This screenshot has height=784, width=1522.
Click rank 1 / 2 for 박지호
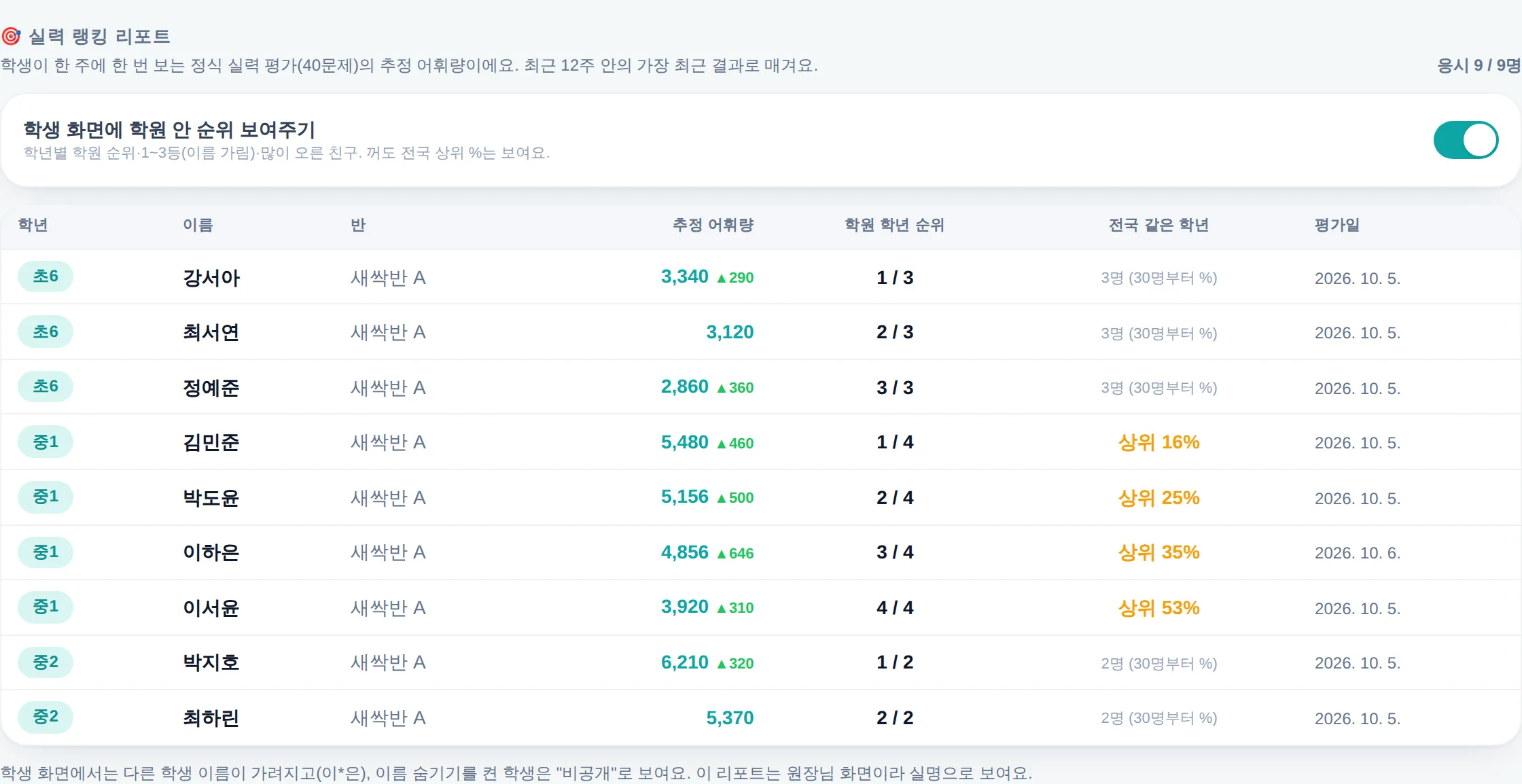coord(895,662)
